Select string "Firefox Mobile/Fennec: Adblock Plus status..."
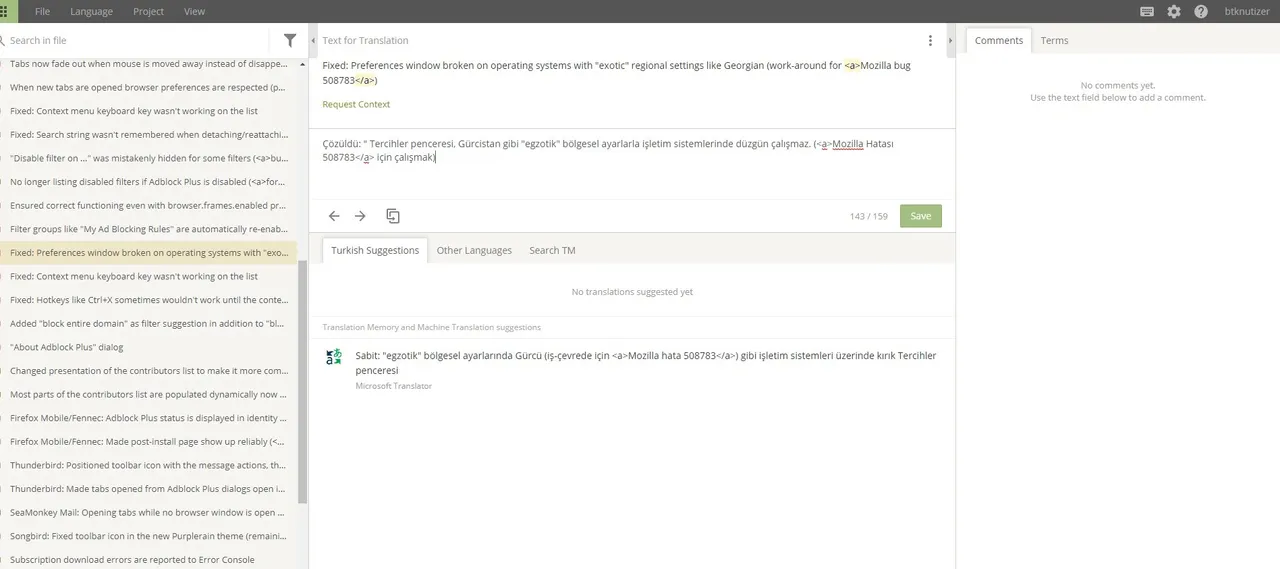Image resolution: width=1280 pixels, height=569 pixels. tap(149, 418)
